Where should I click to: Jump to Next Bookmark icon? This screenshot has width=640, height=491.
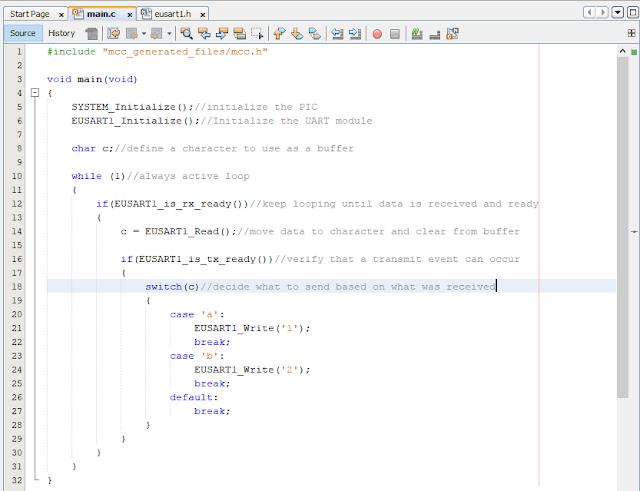(297, 33)
